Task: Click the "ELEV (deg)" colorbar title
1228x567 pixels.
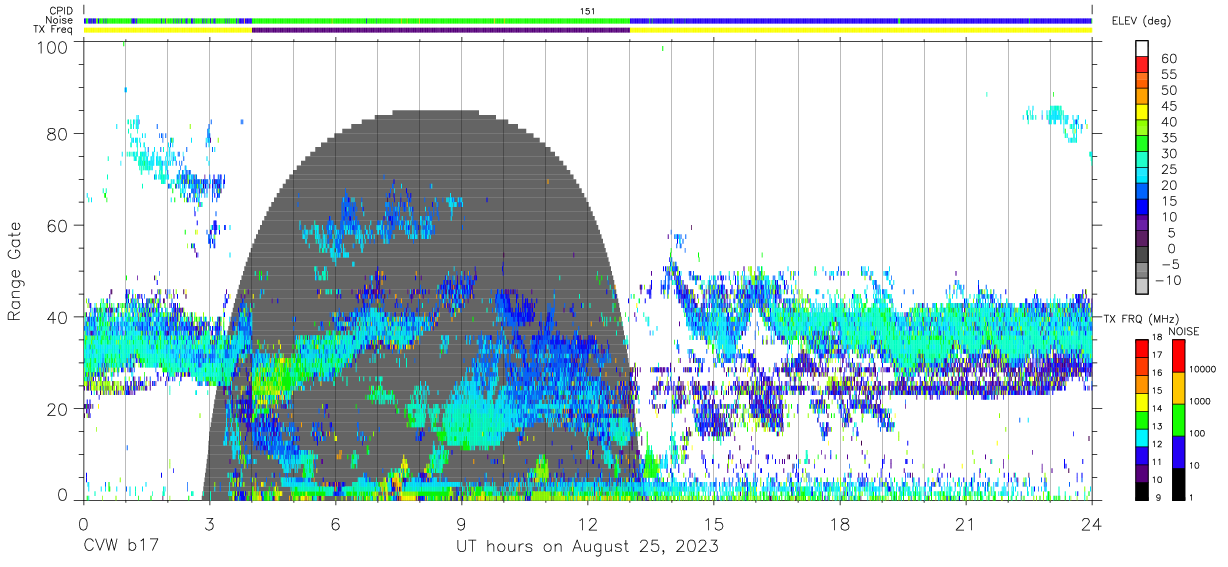Action: tap(1143, 20)
